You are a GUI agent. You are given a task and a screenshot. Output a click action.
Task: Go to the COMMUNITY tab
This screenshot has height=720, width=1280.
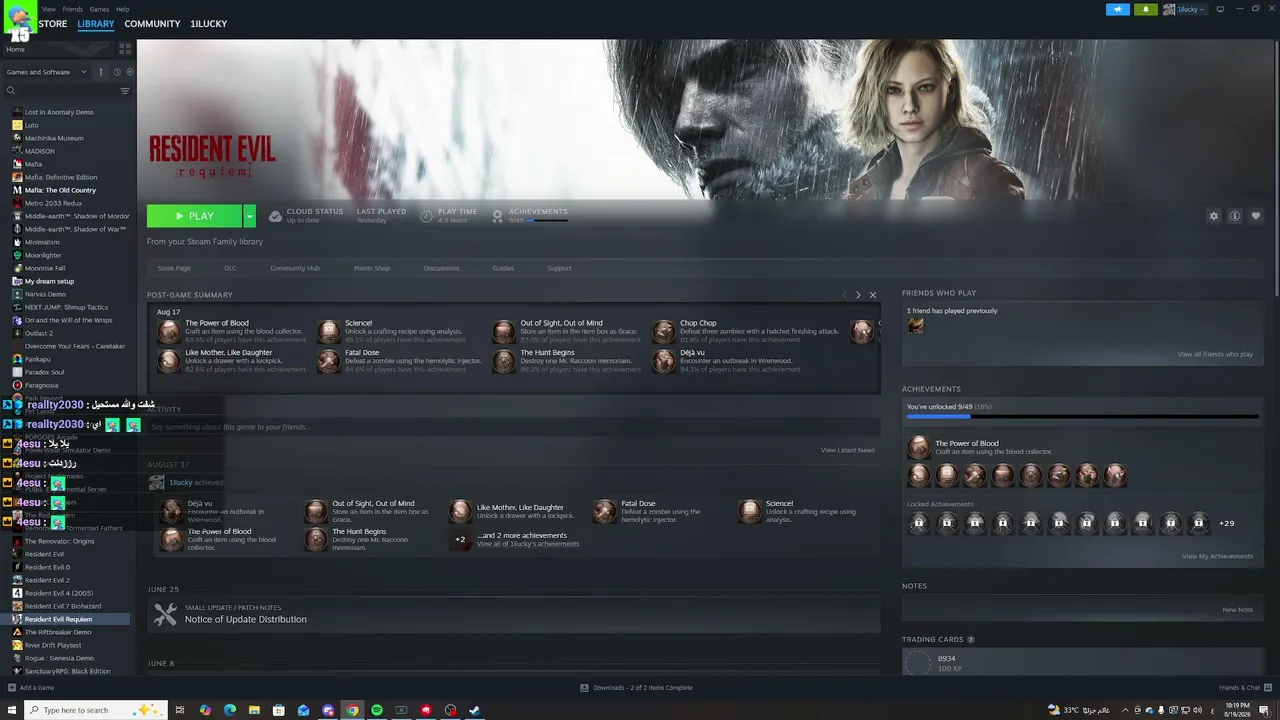(x=152, y=24)
